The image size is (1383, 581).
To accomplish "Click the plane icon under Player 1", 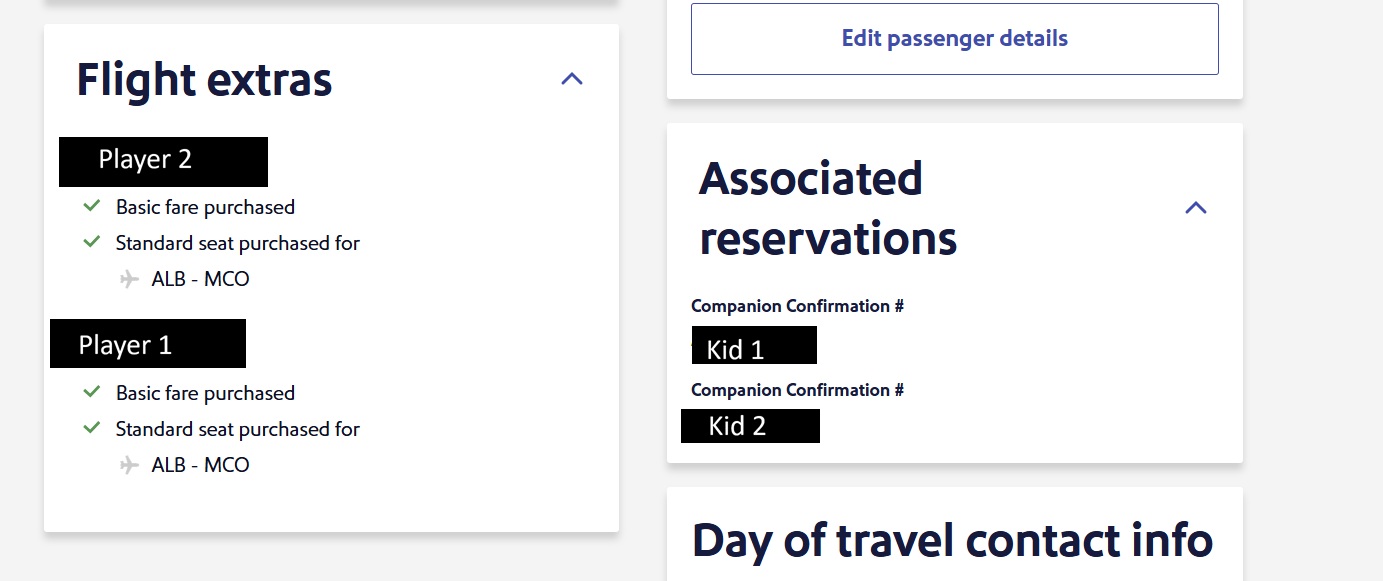I will tap(129, 465).
